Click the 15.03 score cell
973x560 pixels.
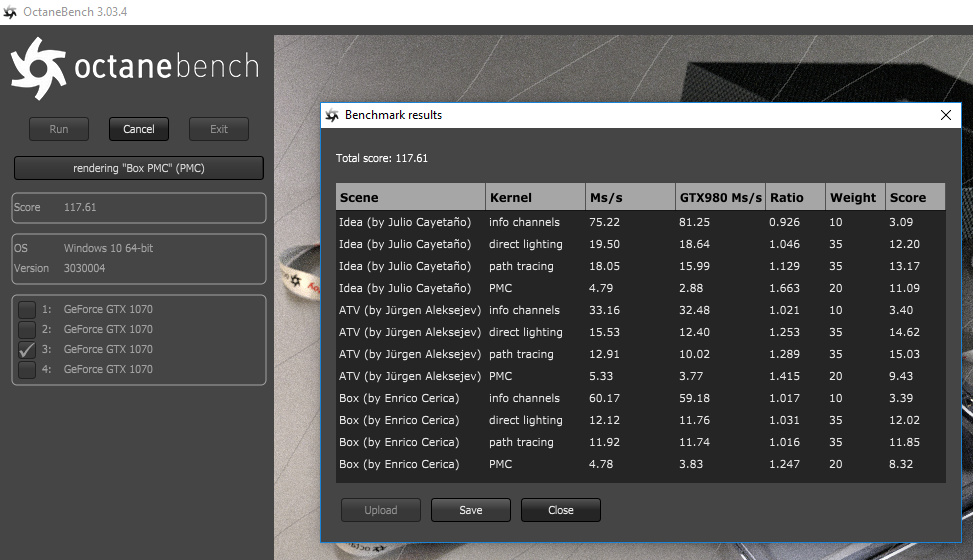pos(904,355)
